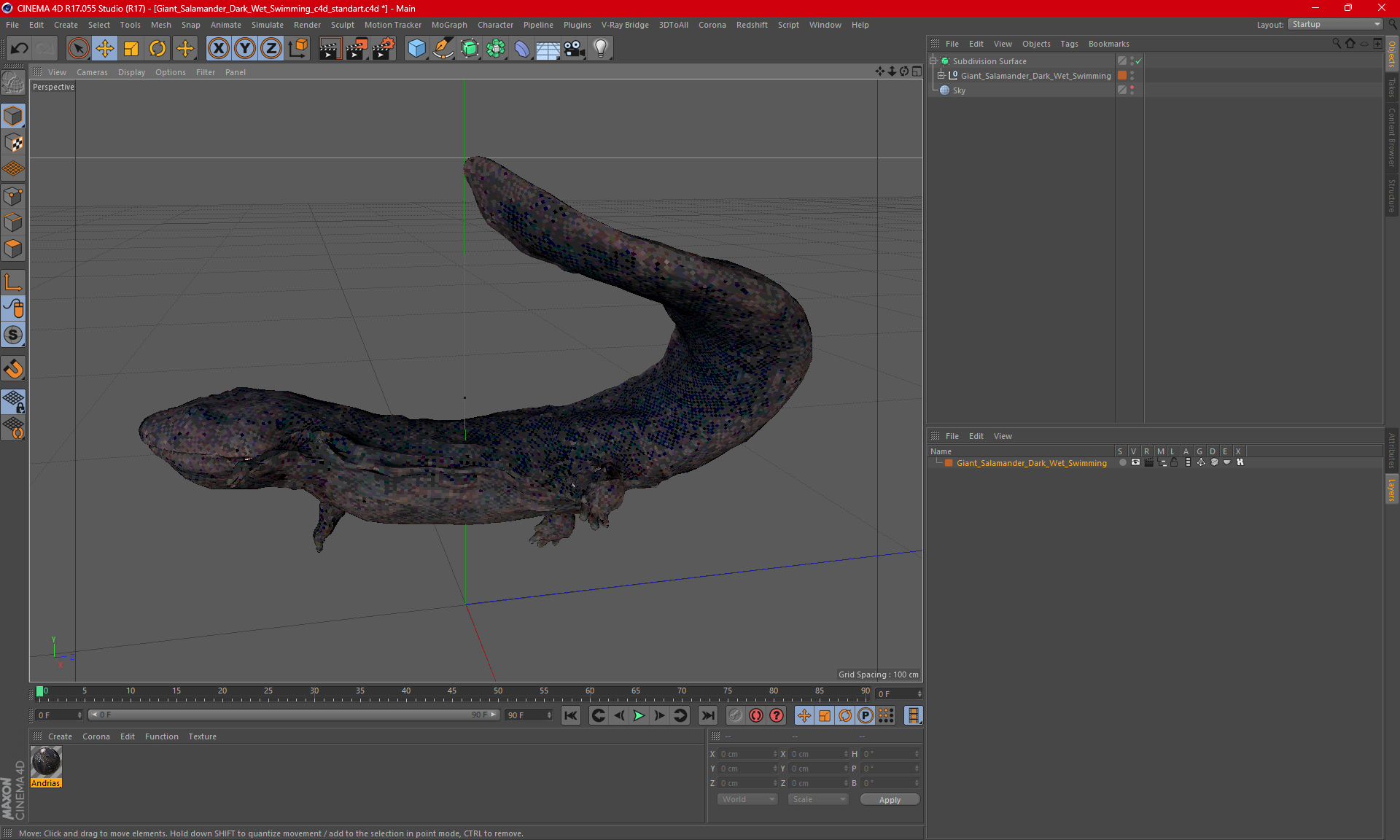Select the Move tool

tap(105, 49)
